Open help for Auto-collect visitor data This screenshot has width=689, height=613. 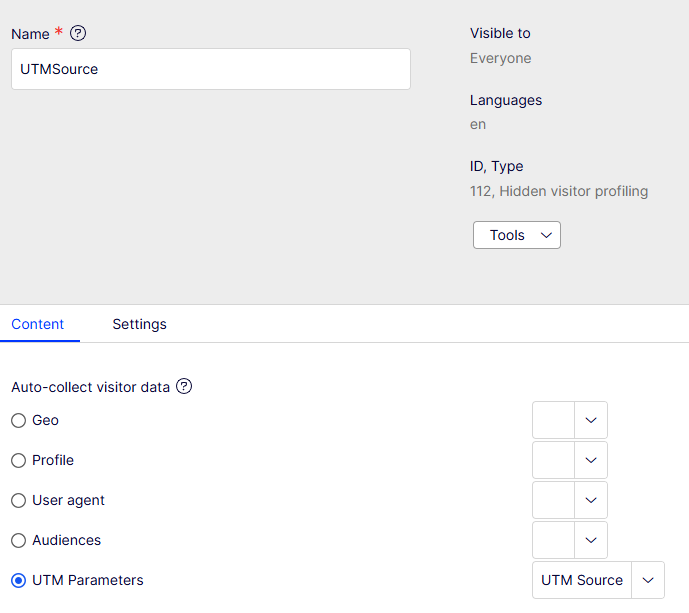[x=184, y=387]
